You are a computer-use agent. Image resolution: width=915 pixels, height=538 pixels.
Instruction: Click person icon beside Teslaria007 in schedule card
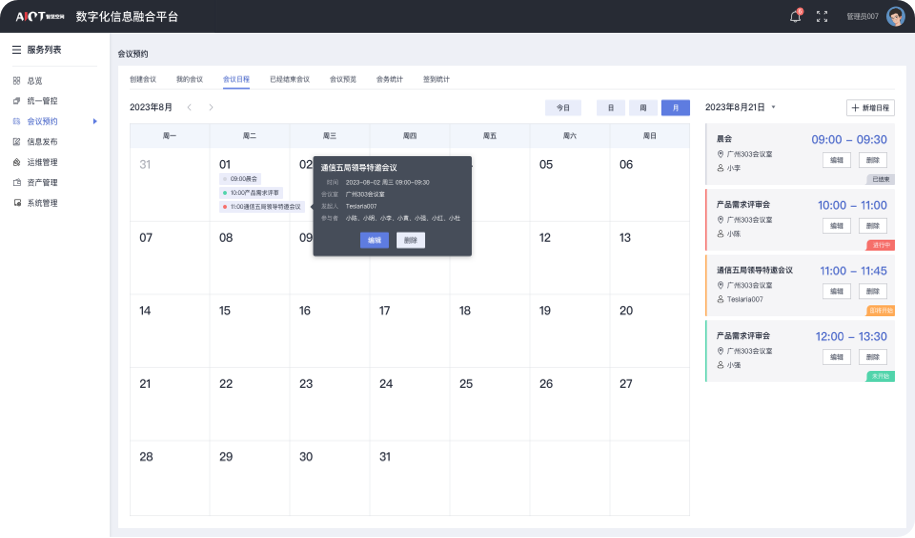coord(720,299)
